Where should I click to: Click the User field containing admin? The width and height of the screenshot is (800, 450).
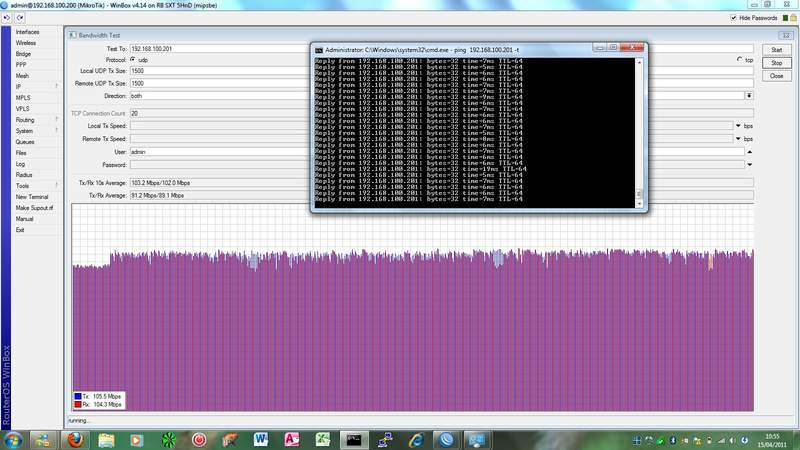[220, 152]
